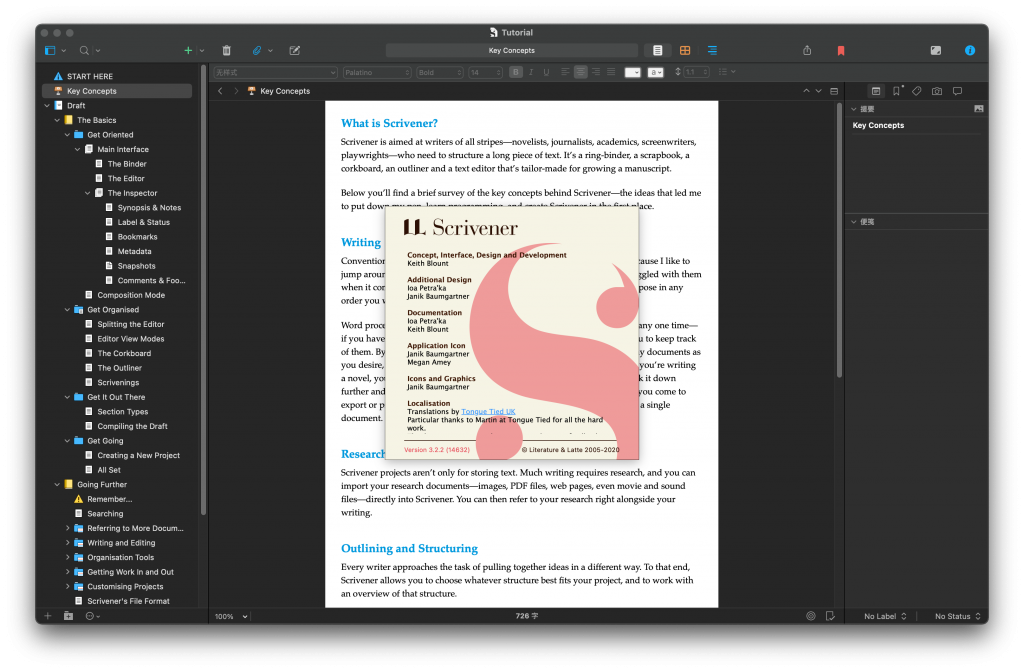Open the project targets icon in footer
Viewport: 1024px width, 671px height.
point(810,616)
